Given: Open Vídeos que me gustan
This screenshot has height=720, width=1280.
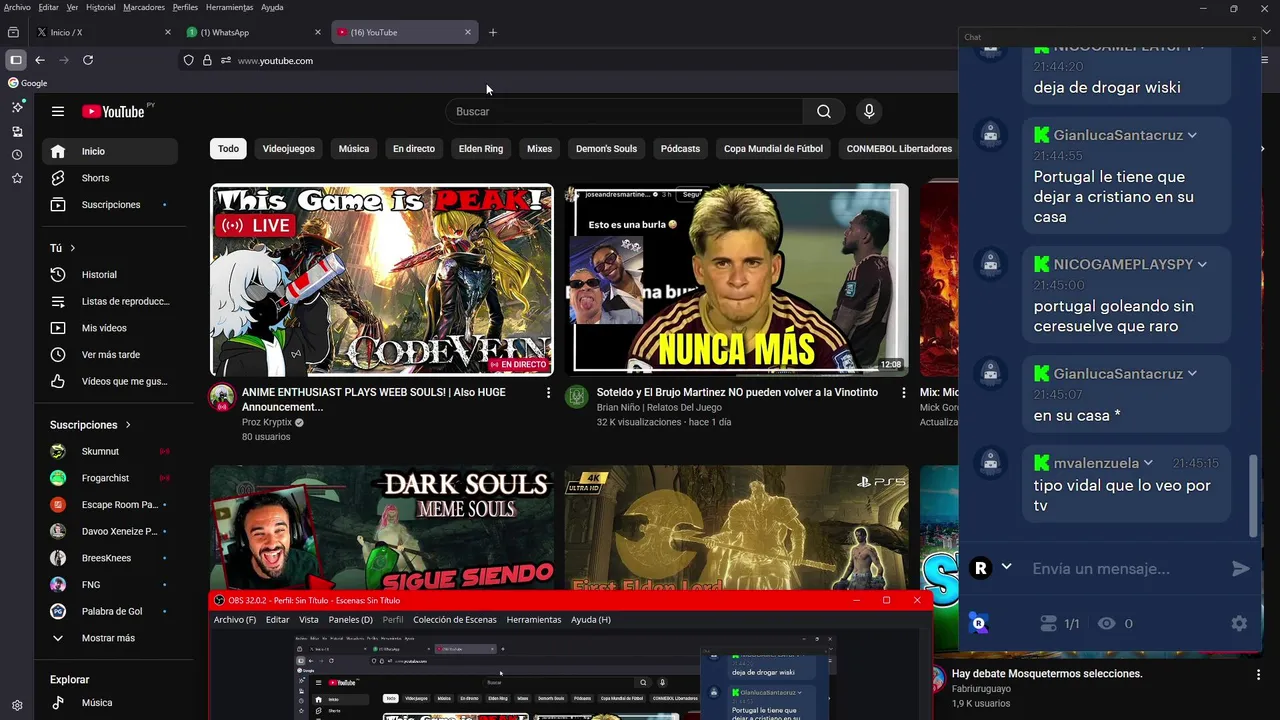Looking at the screenshot, I should [x=110, y=381].
